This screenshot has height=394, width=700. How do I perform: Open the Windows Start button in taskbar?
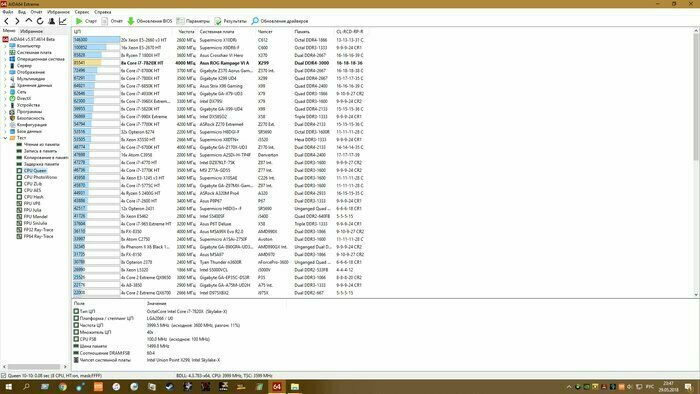8,386
